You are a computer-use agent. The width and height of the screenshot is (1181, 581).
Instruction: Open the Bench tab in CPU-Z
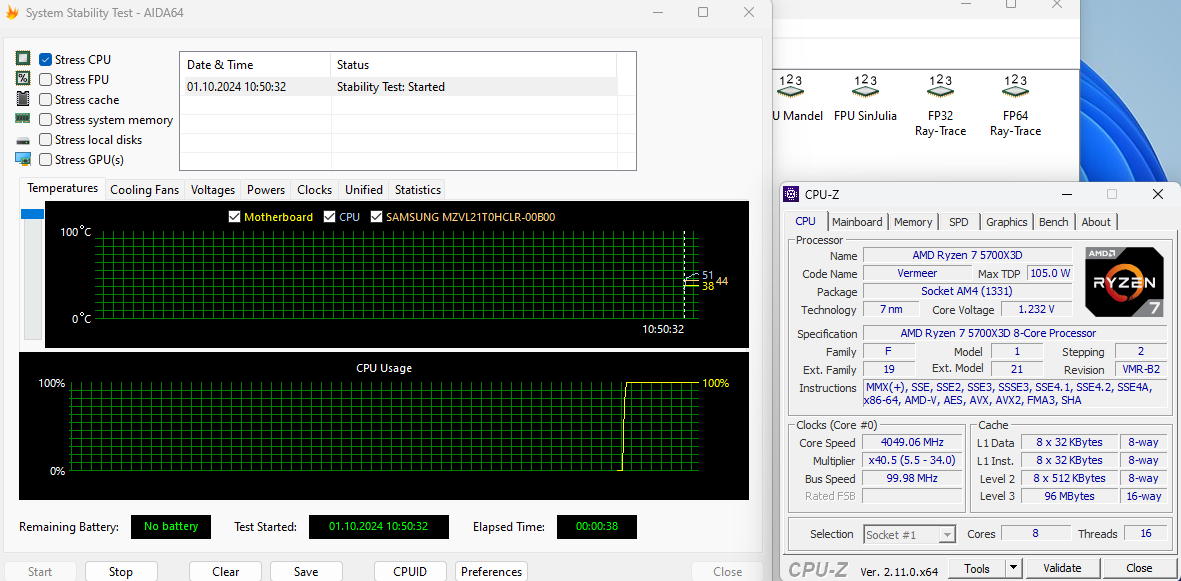[x=1053, y=222]
